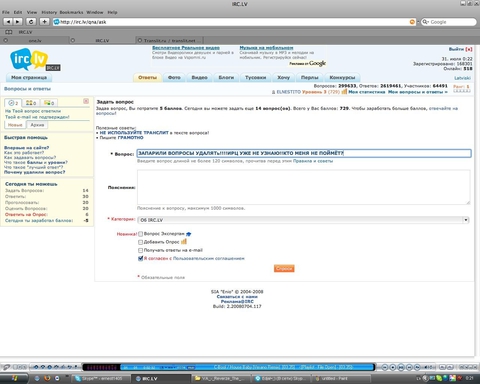
Task: Open the History menu
Action: (x=49, y=12)
